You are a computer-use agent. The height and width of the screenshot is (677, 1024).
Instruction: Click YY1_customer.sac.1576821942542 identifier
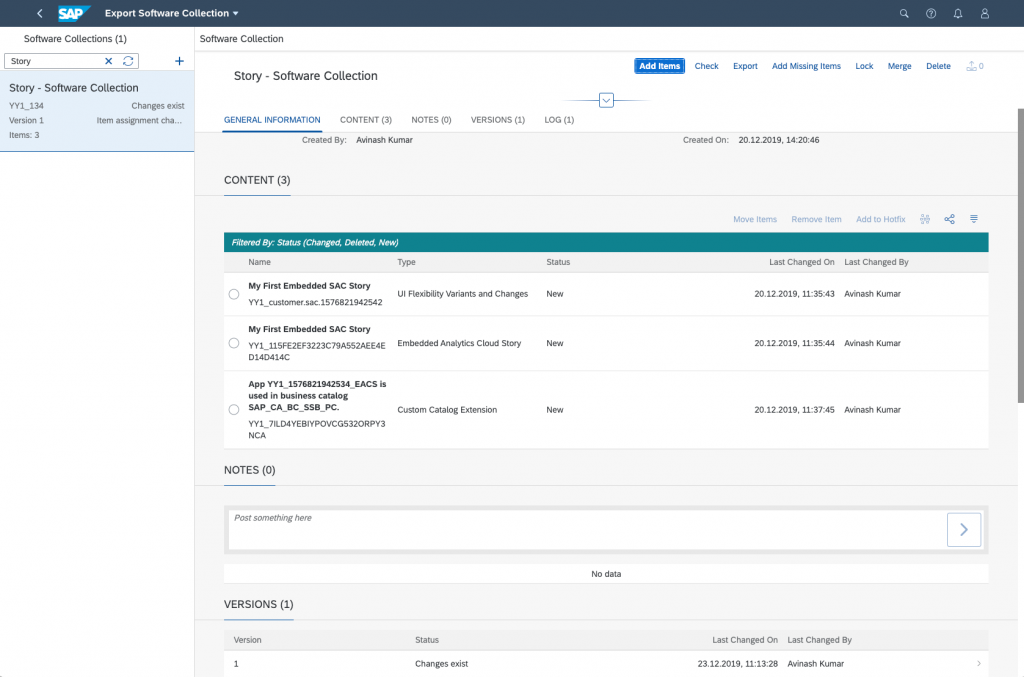[315, 302]
